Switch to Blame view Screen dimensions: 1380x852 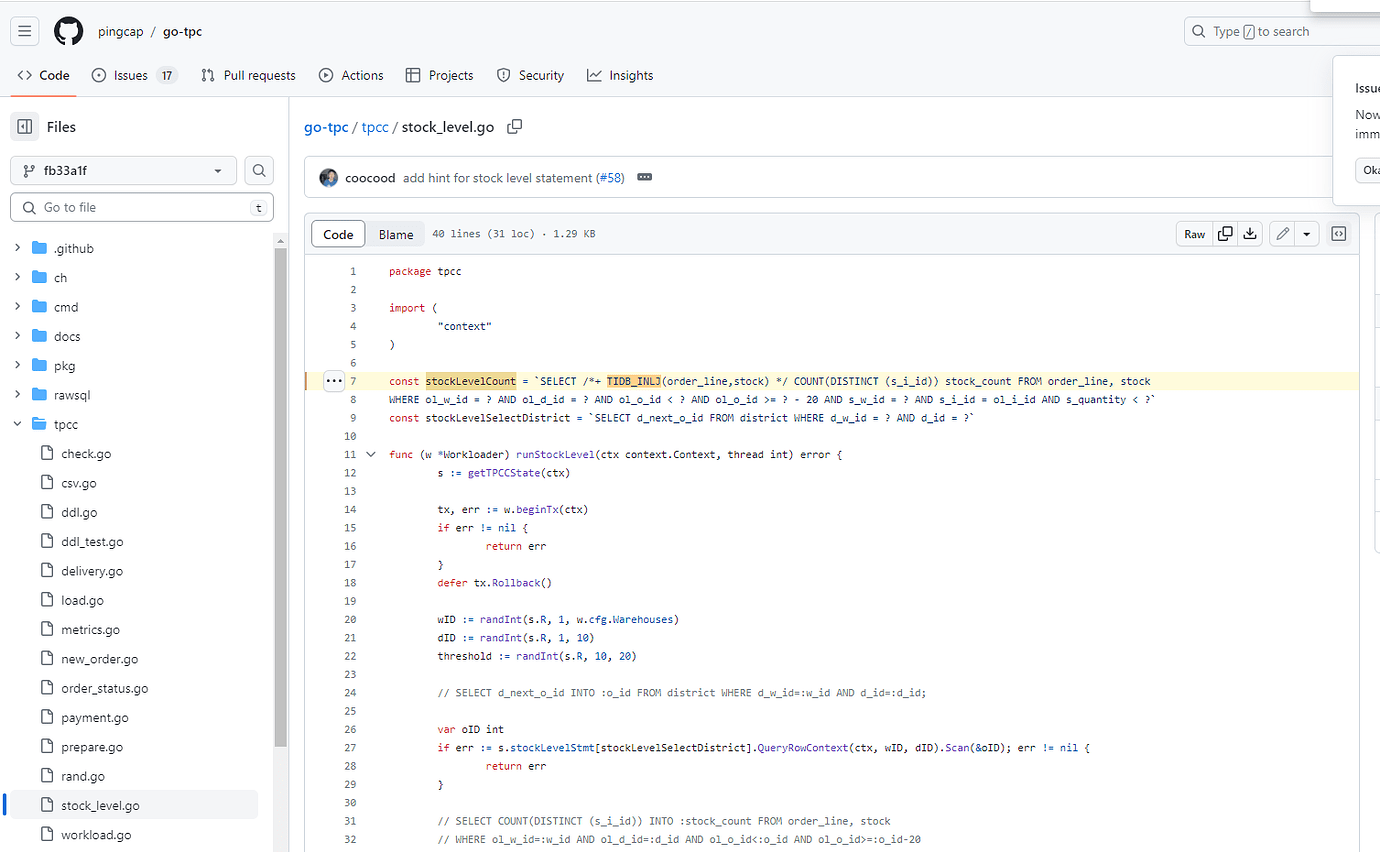pyautogui.click(x=396, y=234)
